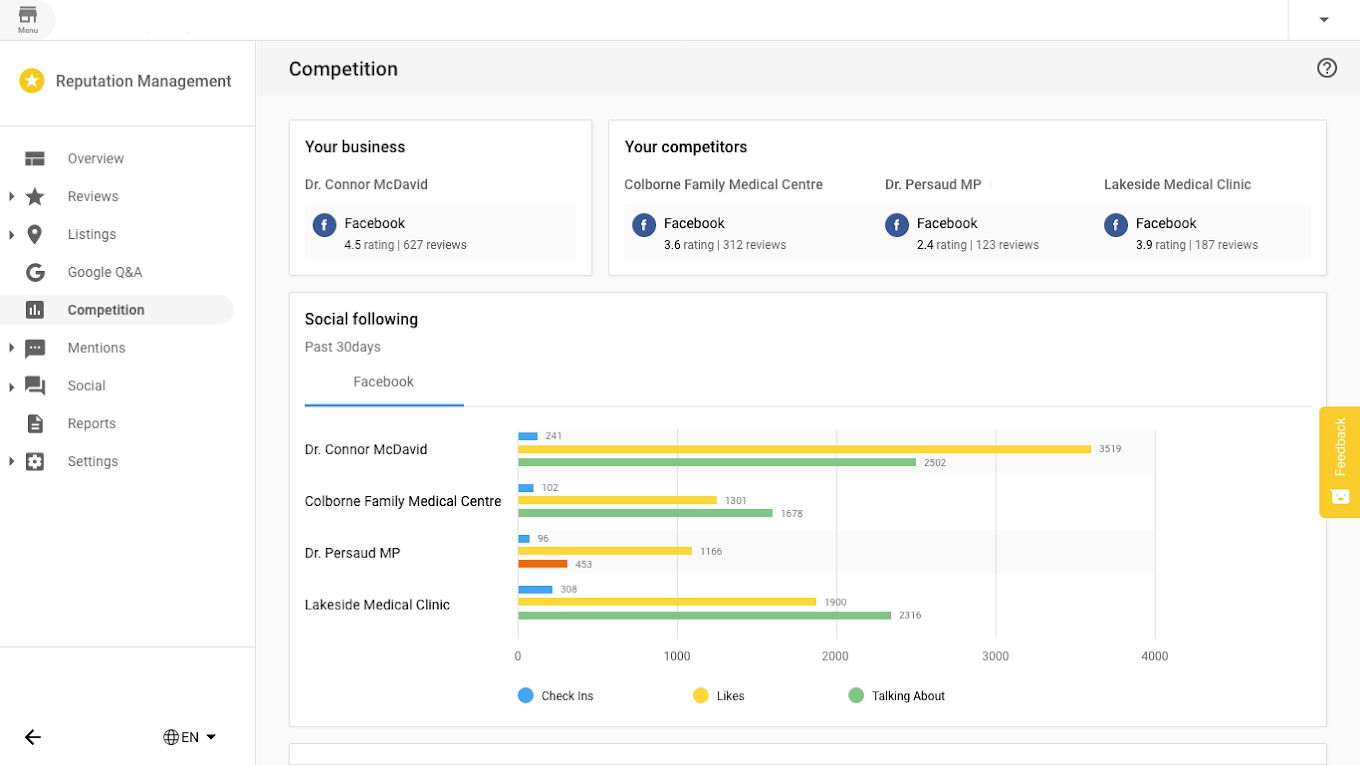Click the Google Q&A sidebar icon

coord(35,272)
